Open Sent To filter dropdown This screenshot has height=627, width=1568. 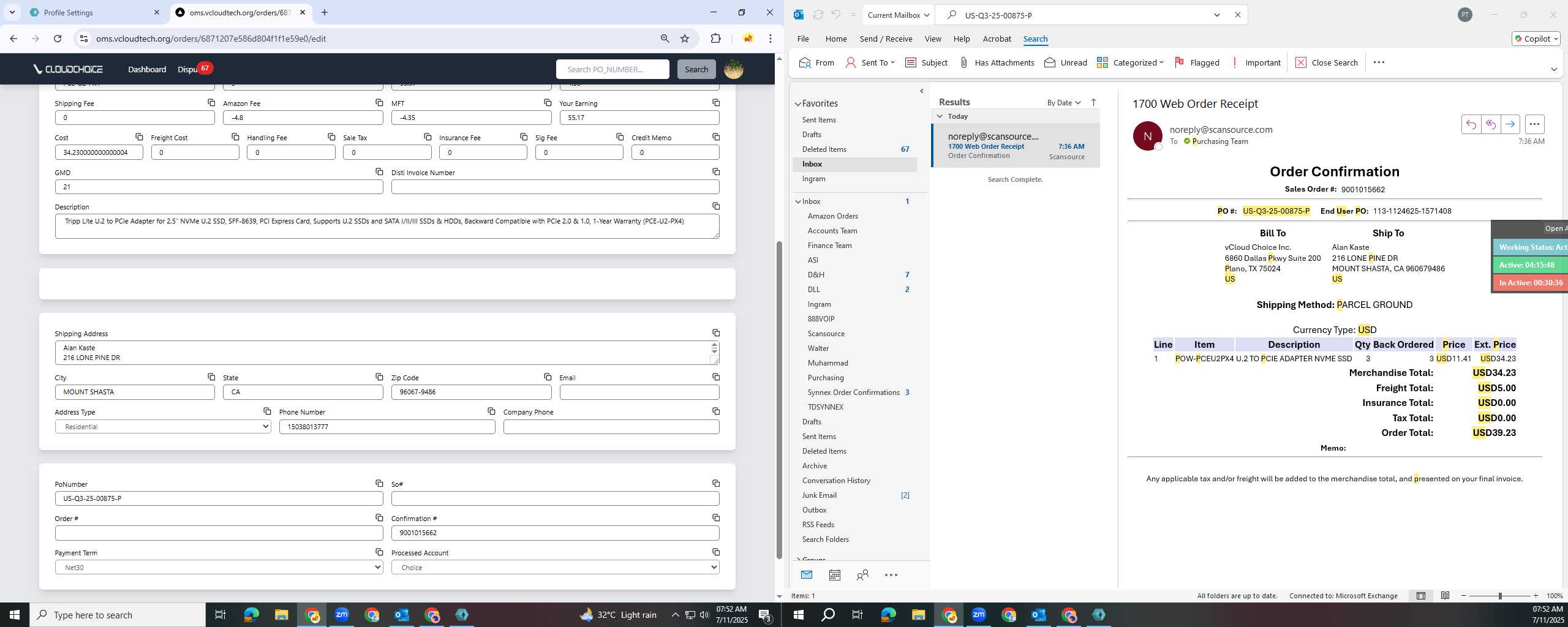870,62
